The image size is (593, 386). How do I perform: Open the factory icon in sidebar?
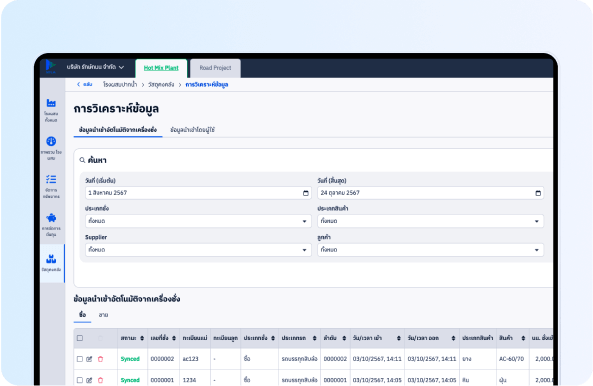[x=51, y=103]
